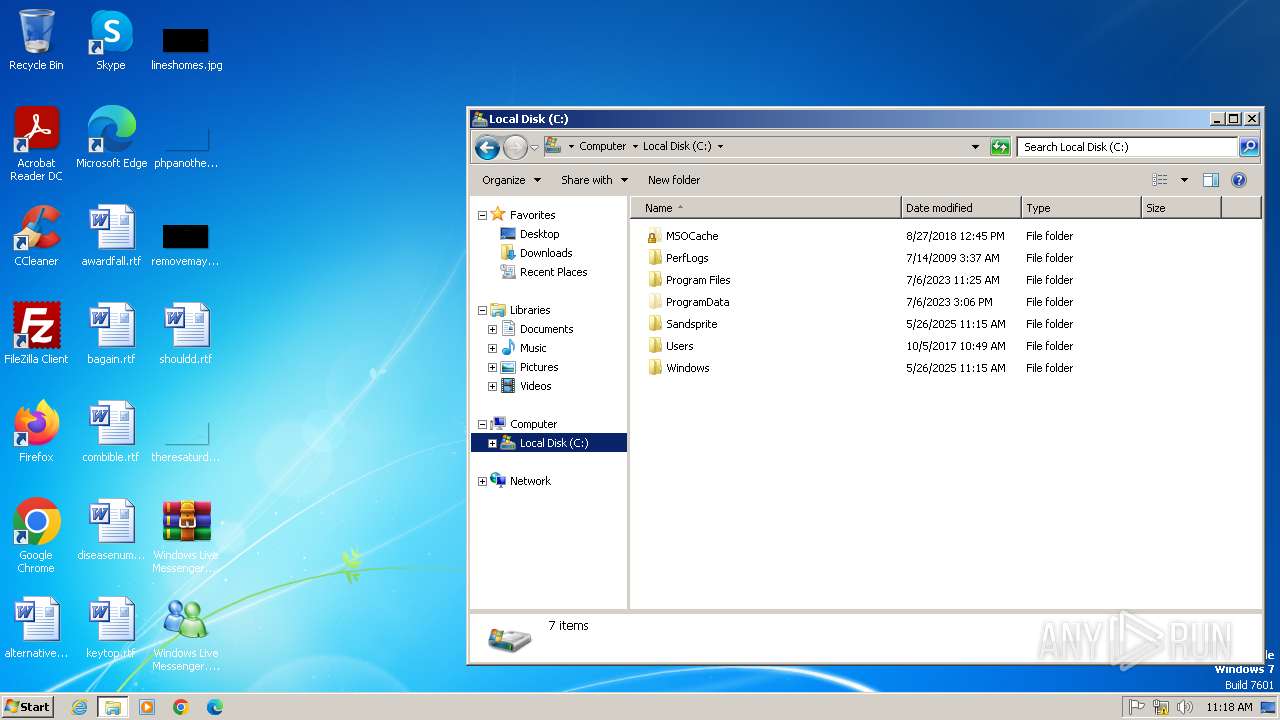
Task: Sort by the Name column header
Action: [x=765, y=208]
